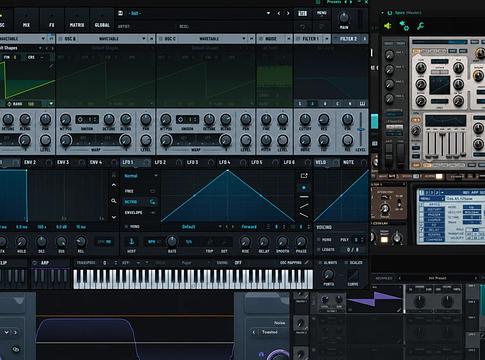
Task: Redo the last Serum edit
Action: [322, 27]
